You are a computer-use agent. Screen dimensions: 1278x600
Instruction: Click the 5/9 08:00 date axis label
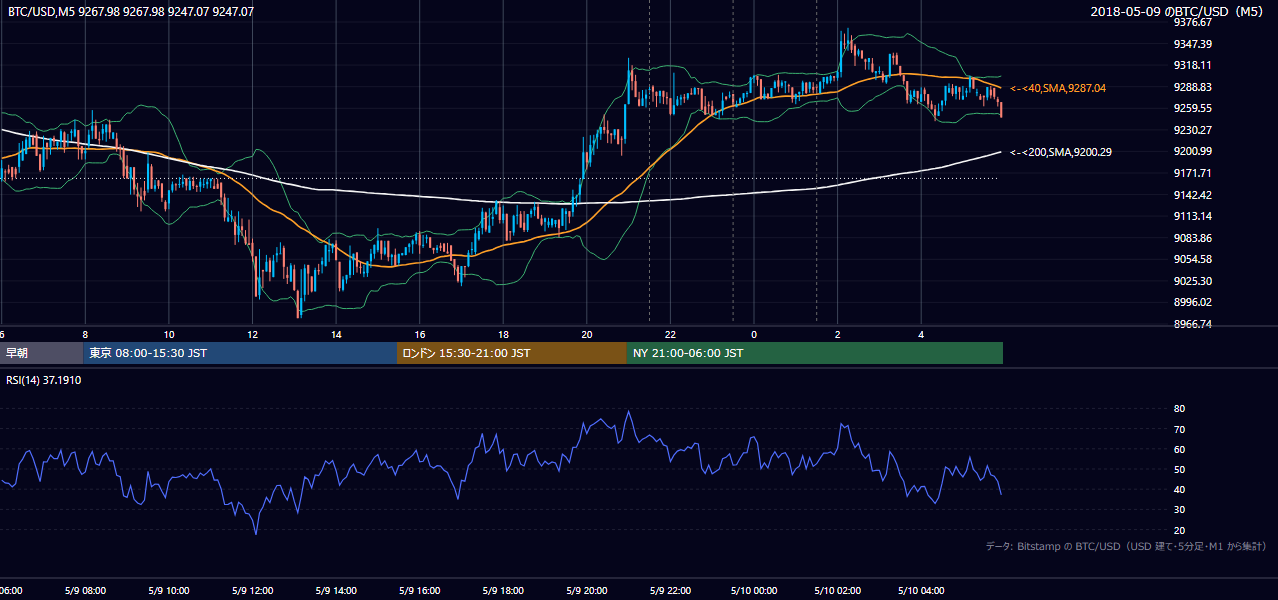pyautogui.click(x=84, y=591)
